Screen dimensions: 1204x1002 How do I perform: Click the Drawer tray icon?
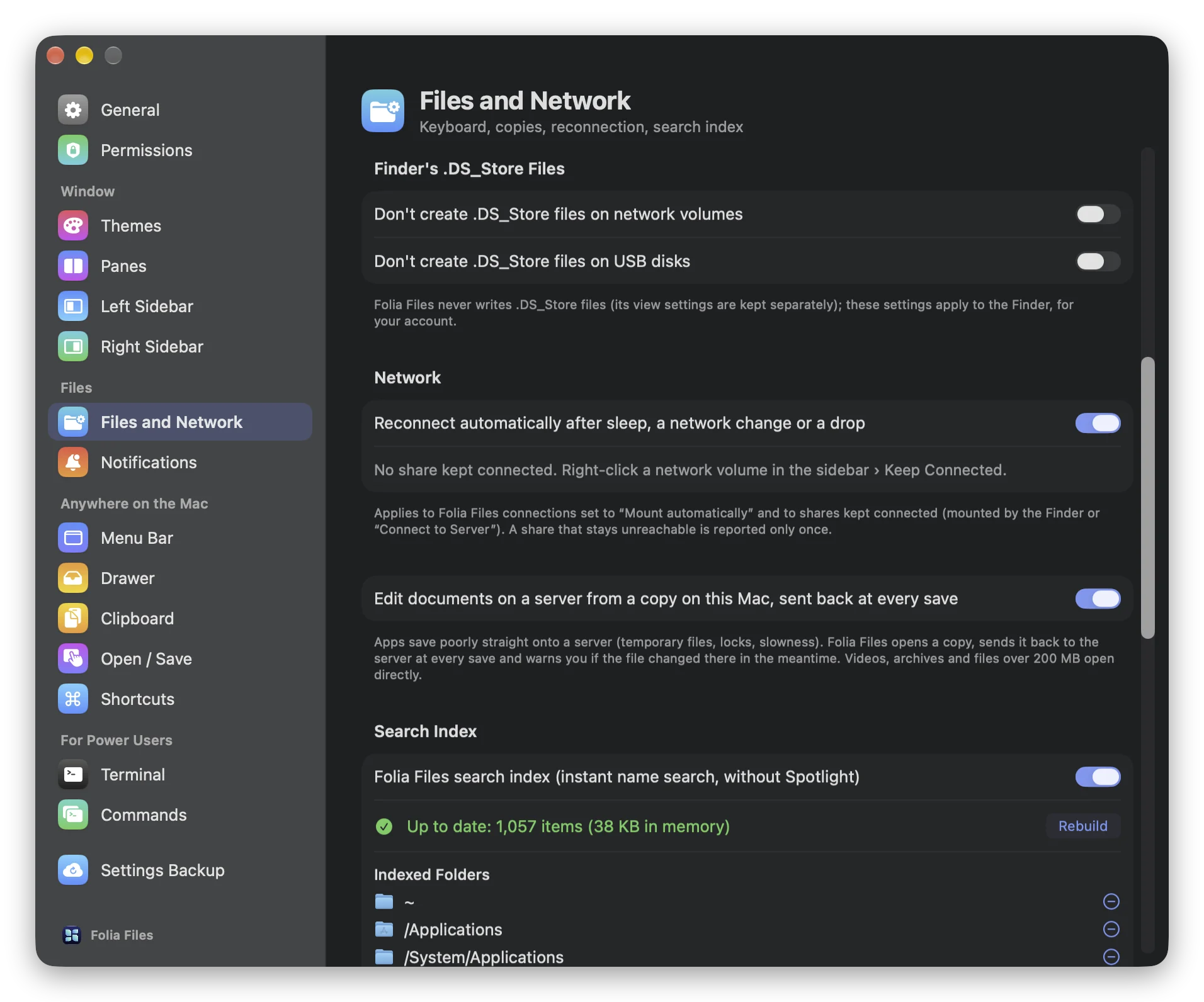[73, 578]
